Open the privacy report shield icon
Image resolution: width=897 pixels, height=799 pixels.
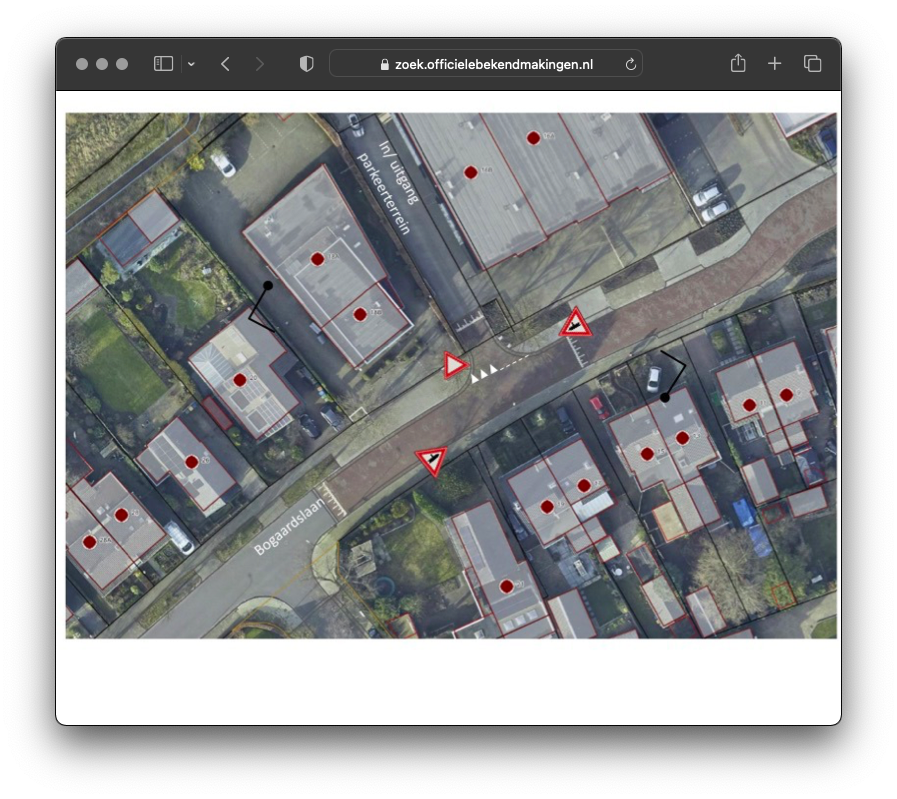(307, 63)
